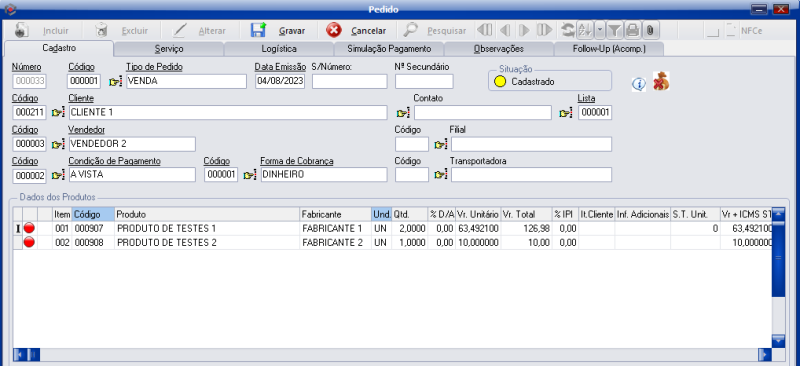Viewport: 800px width, 366px height.
Task: Click the Excluir trash toolbar button
Action: [121, 31]
